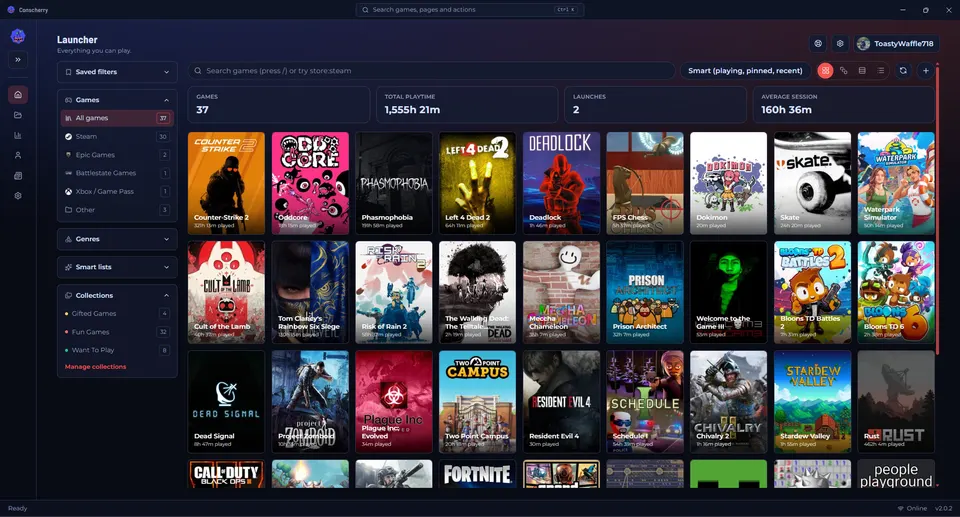Add a new game with the plus button
Screen dimensions: 960x517
[x=926, y=70]
